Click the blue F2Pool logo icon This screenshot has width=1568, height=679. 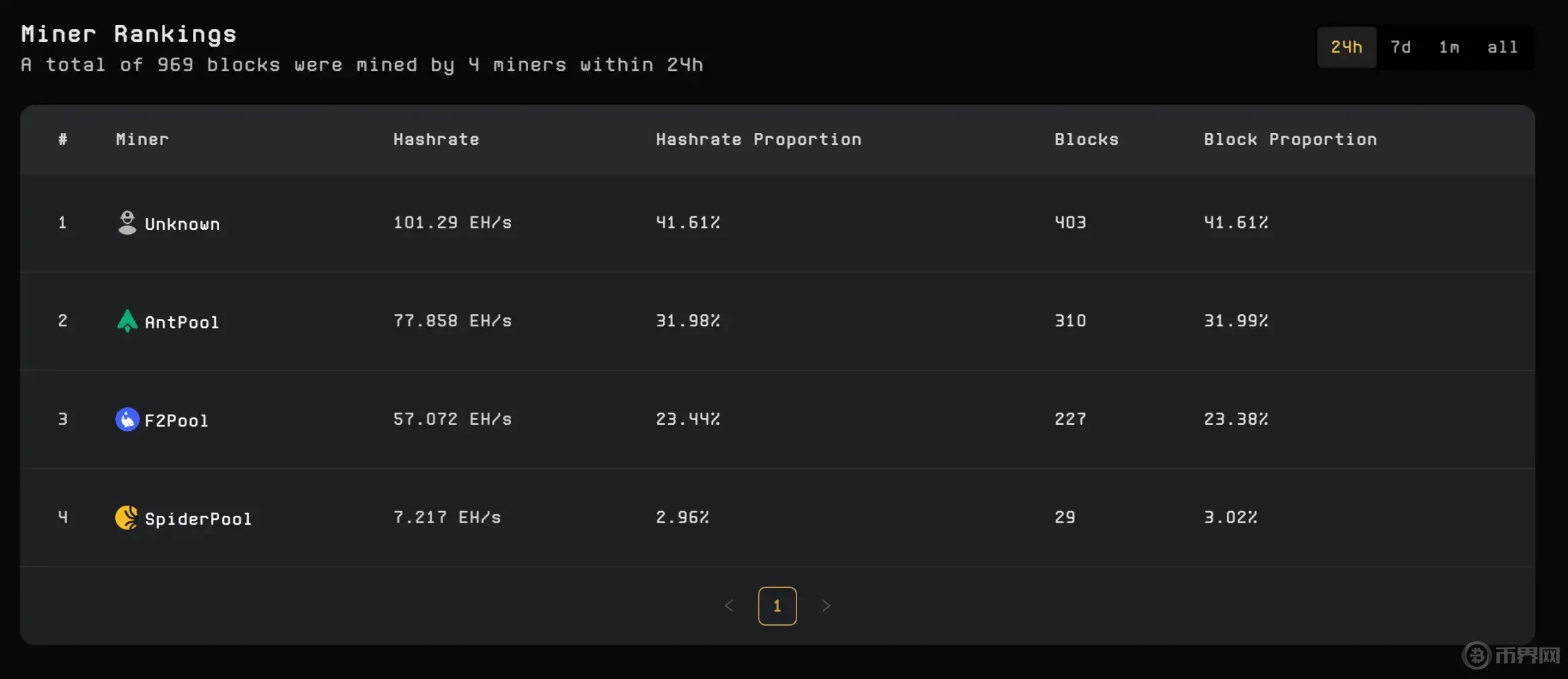point(127,419)
